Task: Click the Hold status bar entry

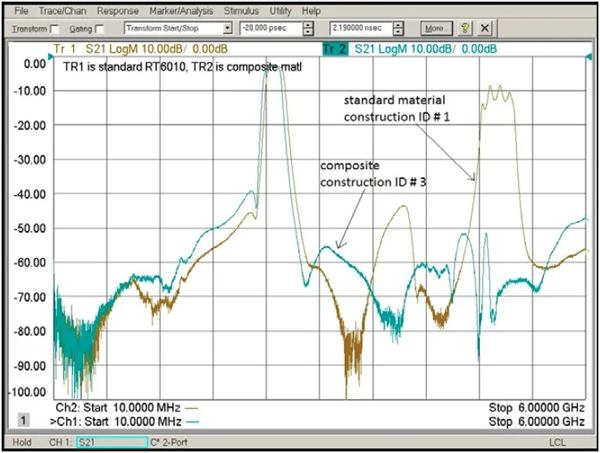Action: pyautogui.click(x=22, y=443)
